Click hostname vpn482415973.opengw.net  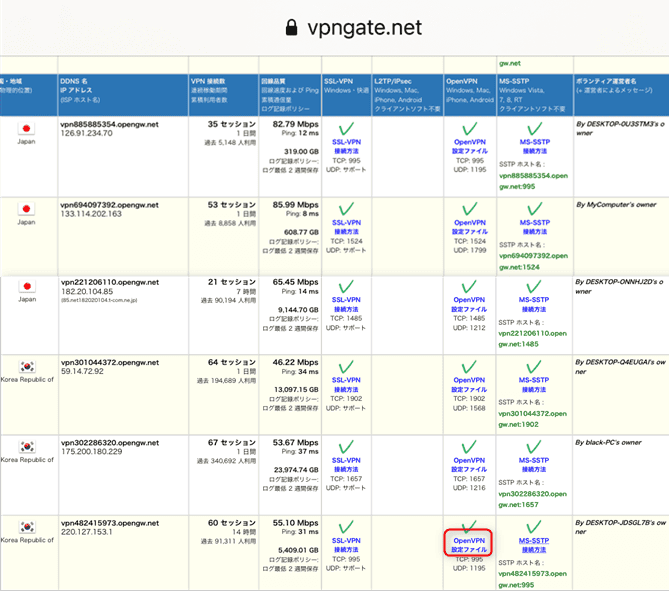tap(110, 523)
